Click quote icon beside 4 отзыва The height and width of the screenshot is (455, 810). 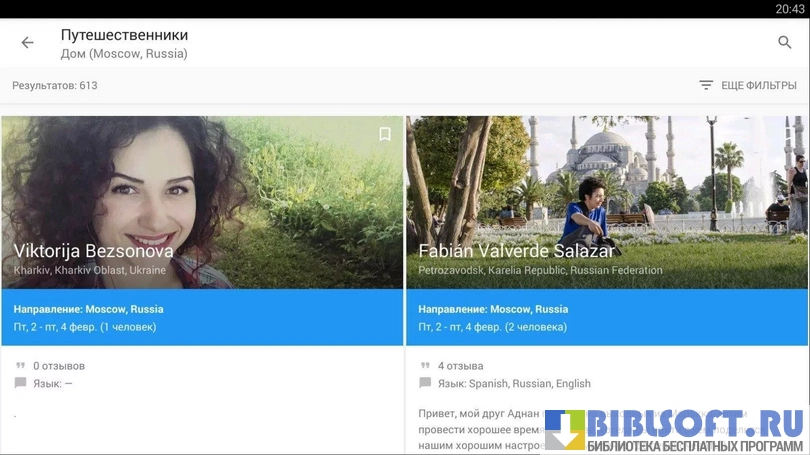(x=425, y=366)
